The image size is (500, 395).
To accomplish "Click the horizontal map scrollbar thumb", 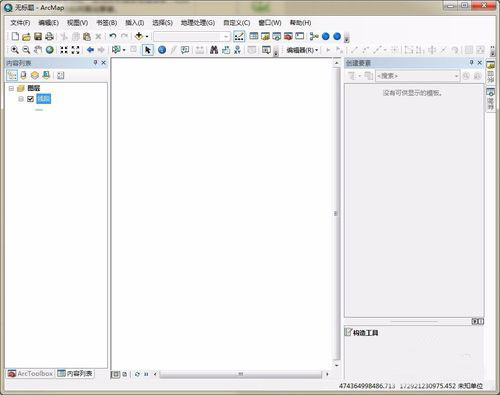I will (241, 374).
